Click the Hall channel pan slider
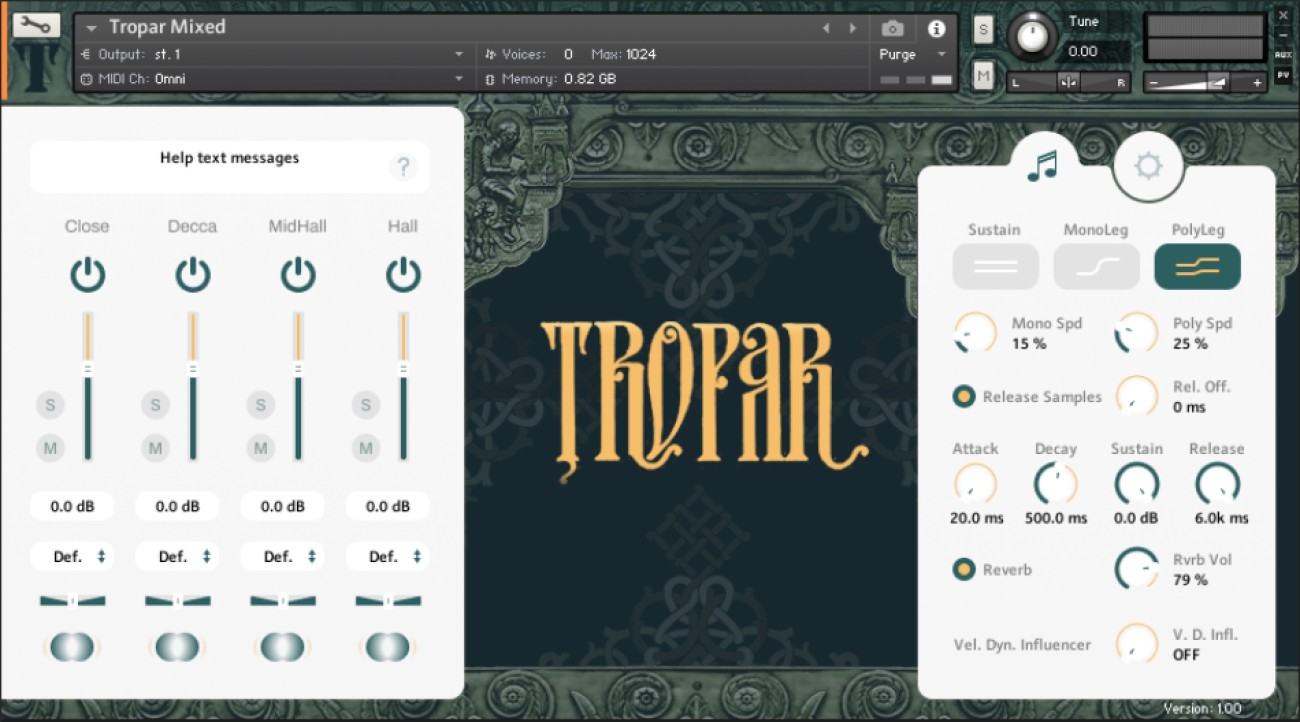 click(388, 600)
